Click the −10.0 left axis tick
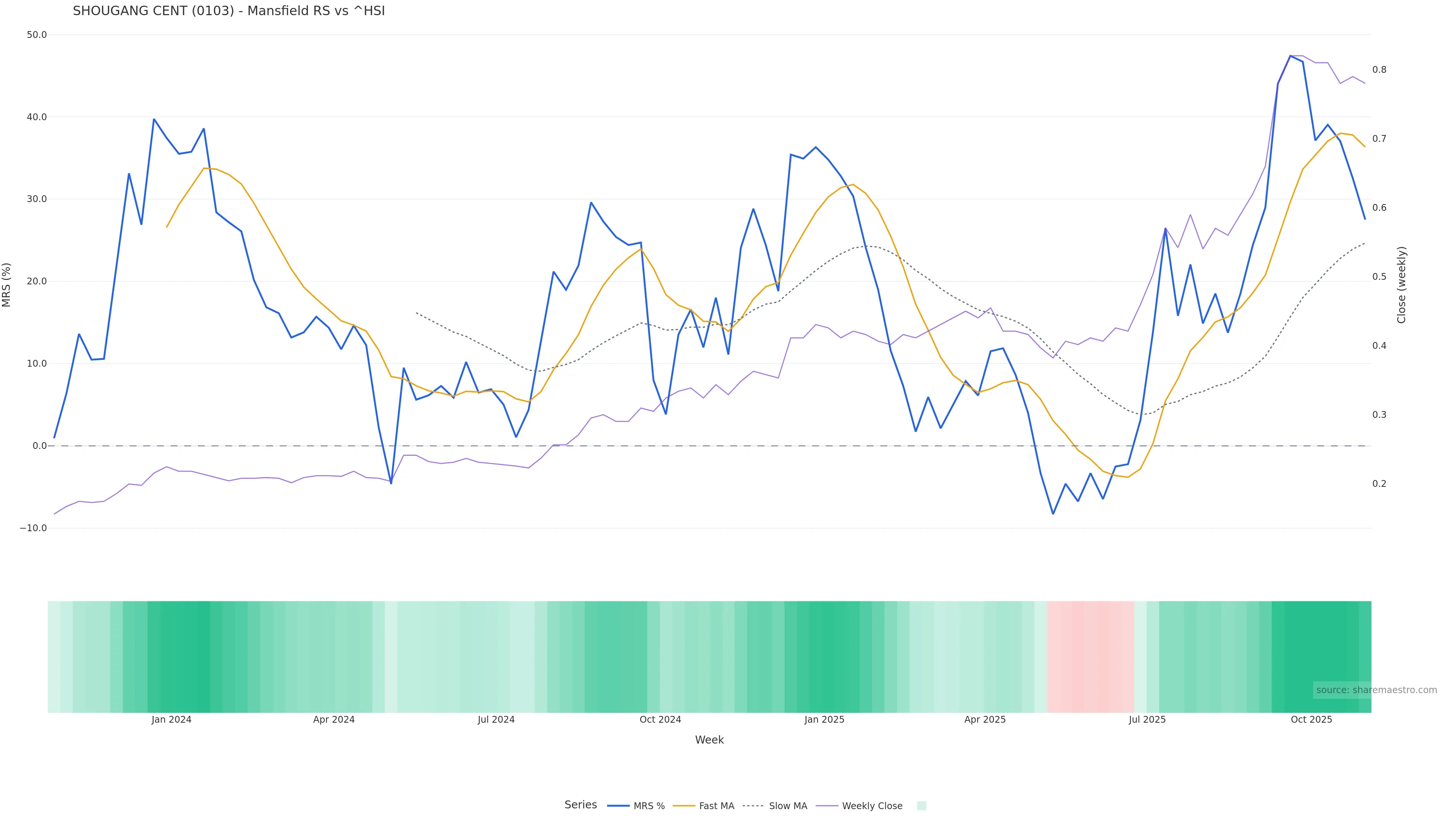The height and width of the screenshot is (819, 1456). point(33,528)
